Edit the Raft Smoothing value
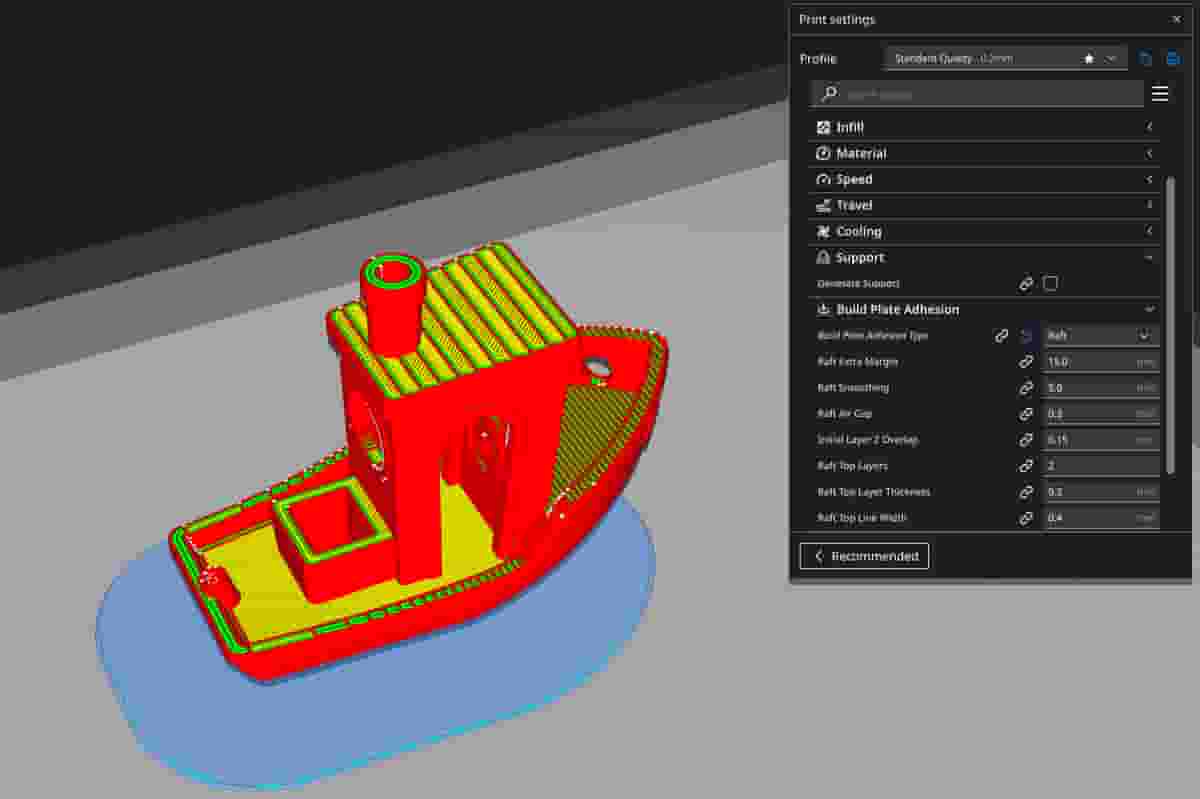 [1100, 388]
